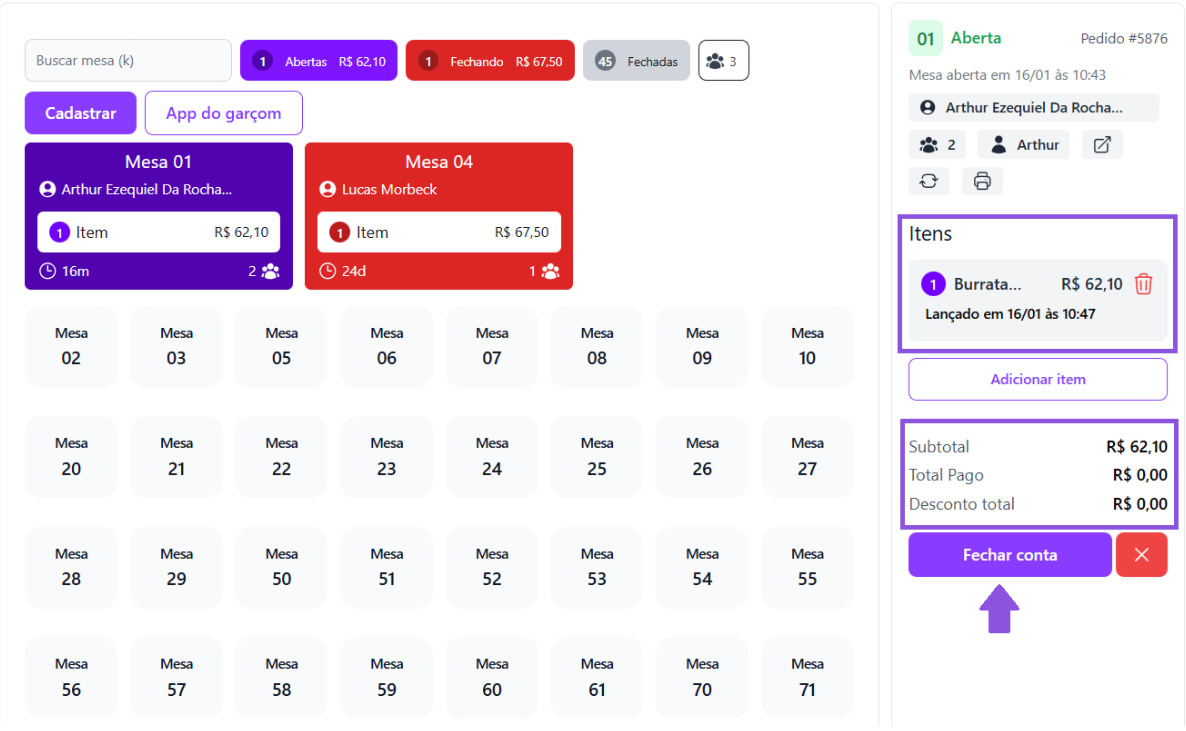Open empty table Mesa 25

597,458
